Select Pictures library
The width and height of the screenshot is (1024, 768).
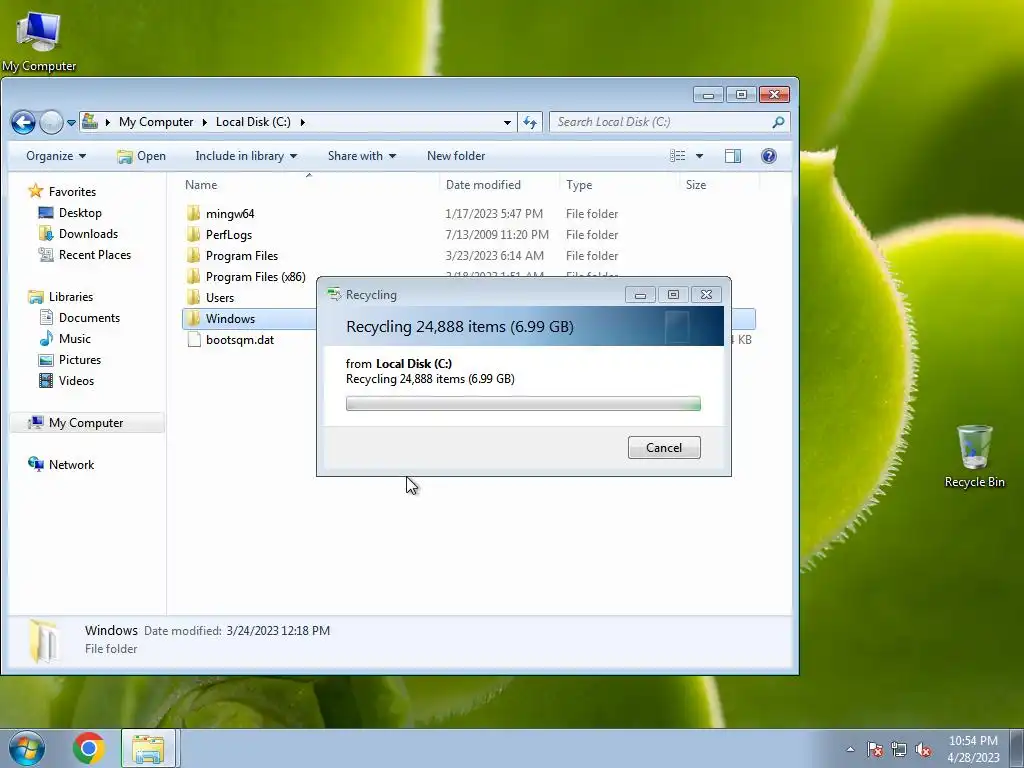point(70,359)
